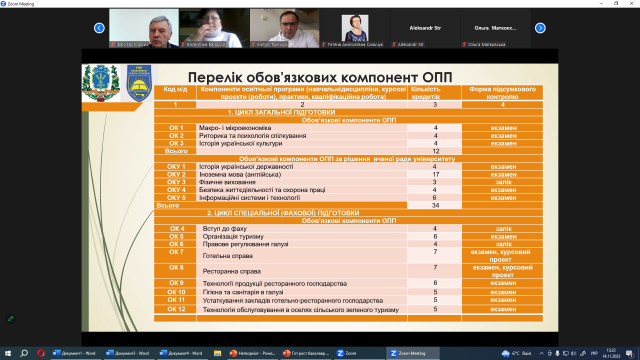Viewport: 640px width, 360px height.
Task: Open File Explorer from taskbar
Action: click(217, 353)
